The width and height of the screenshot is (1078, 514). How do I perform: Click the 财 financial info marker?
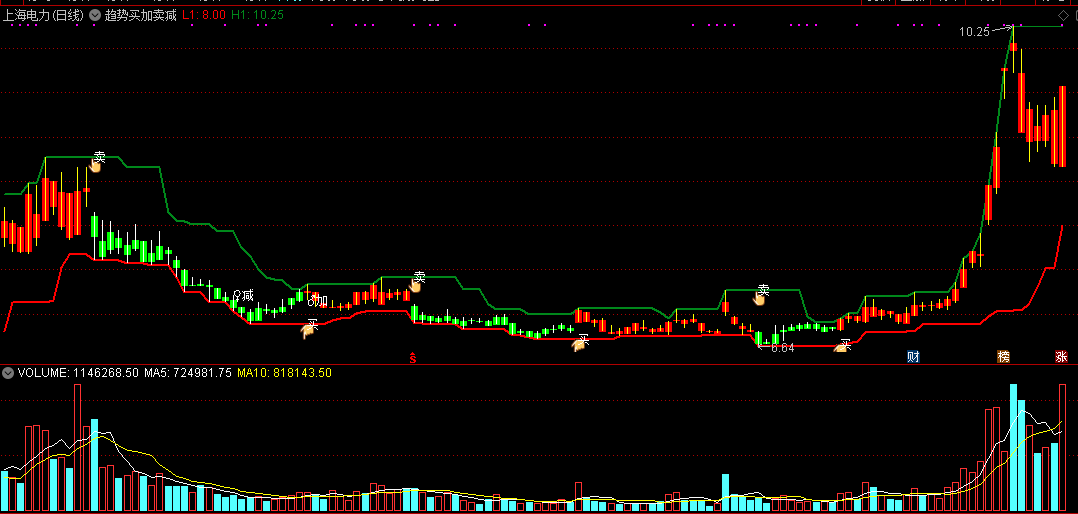pyautogui.click(x=913, y=357)
